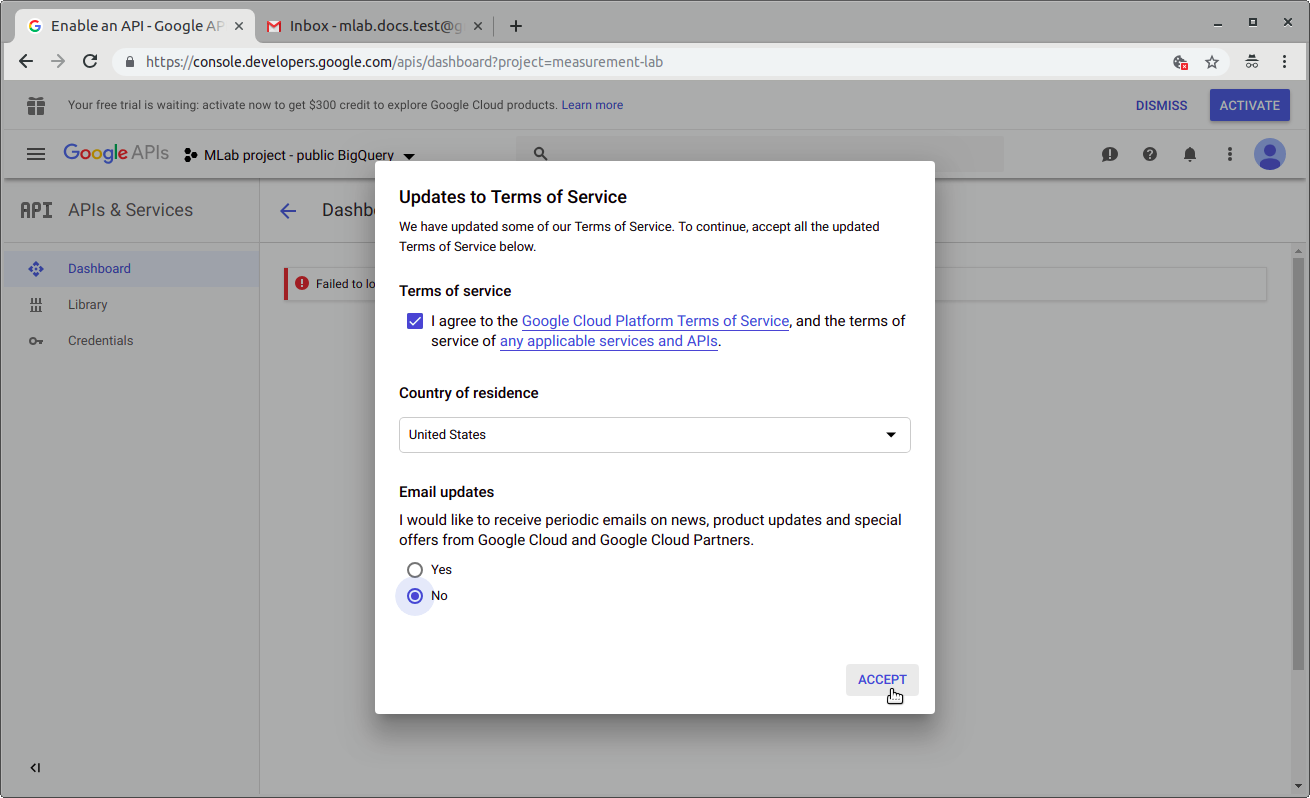Open the help icon

[1150, 154]
